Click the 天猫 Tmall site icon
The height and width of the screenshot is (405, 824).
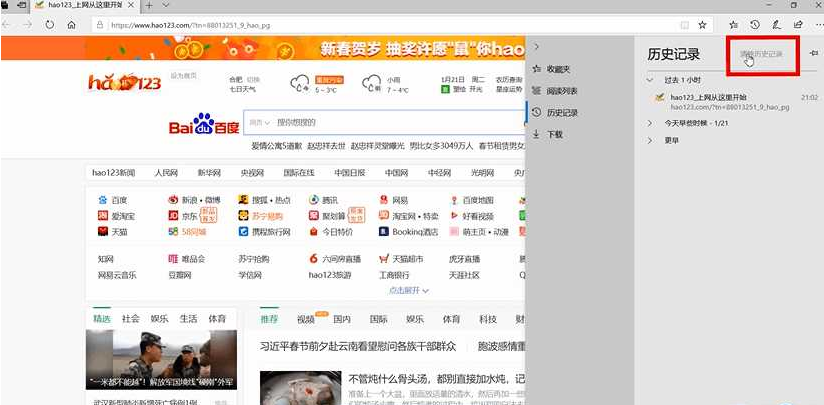click(x=103, y=231)
